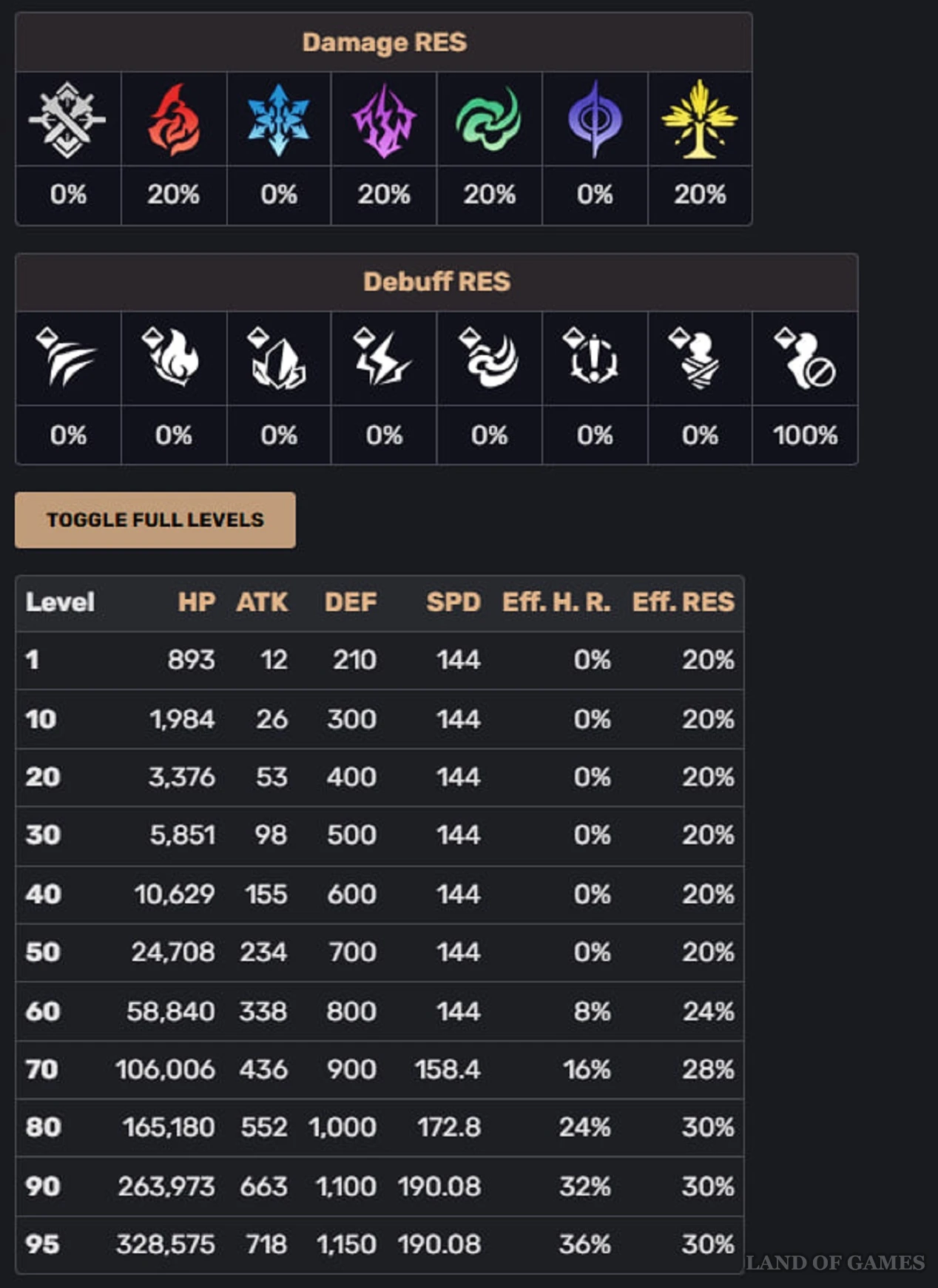Select the Level 95 stats row

(x=379, y=1244)
